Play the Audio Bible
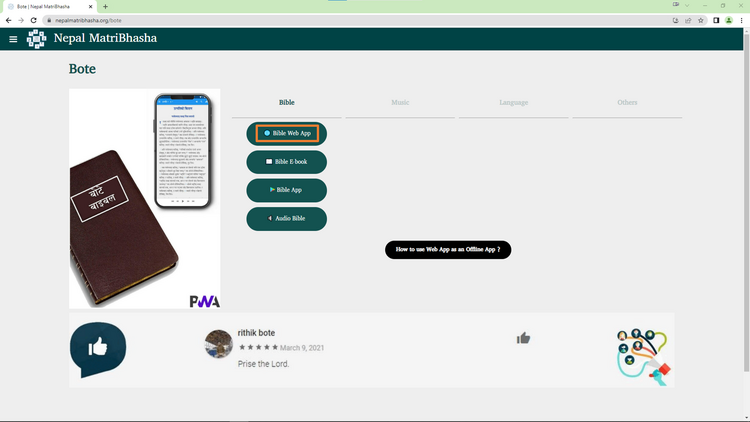The image size is (750, 422). point(287,218)
